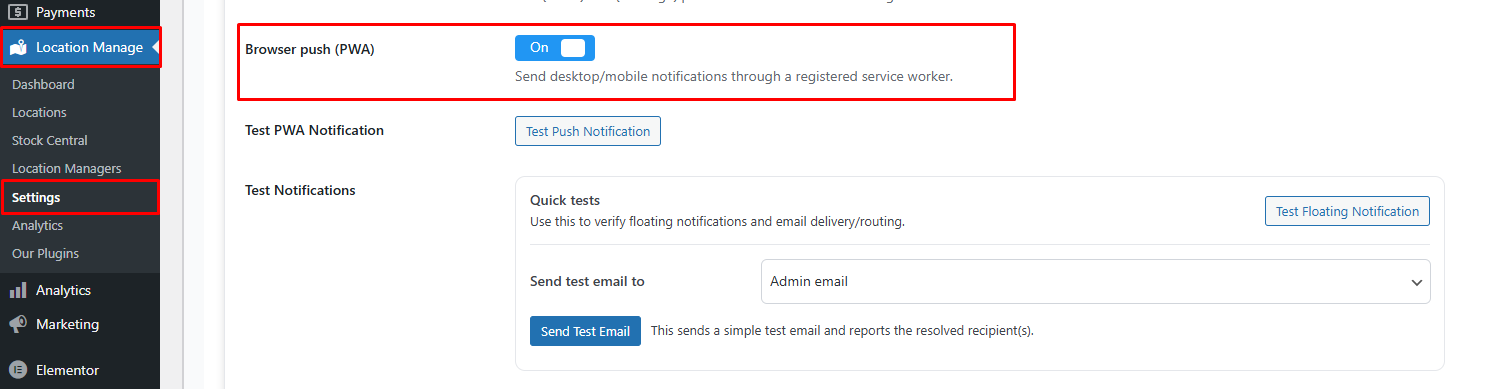Image resolution: width=1490 pixels, height=389 pixels.
Task: Click the Test PWA Notification label
Action: coord(314,130)
